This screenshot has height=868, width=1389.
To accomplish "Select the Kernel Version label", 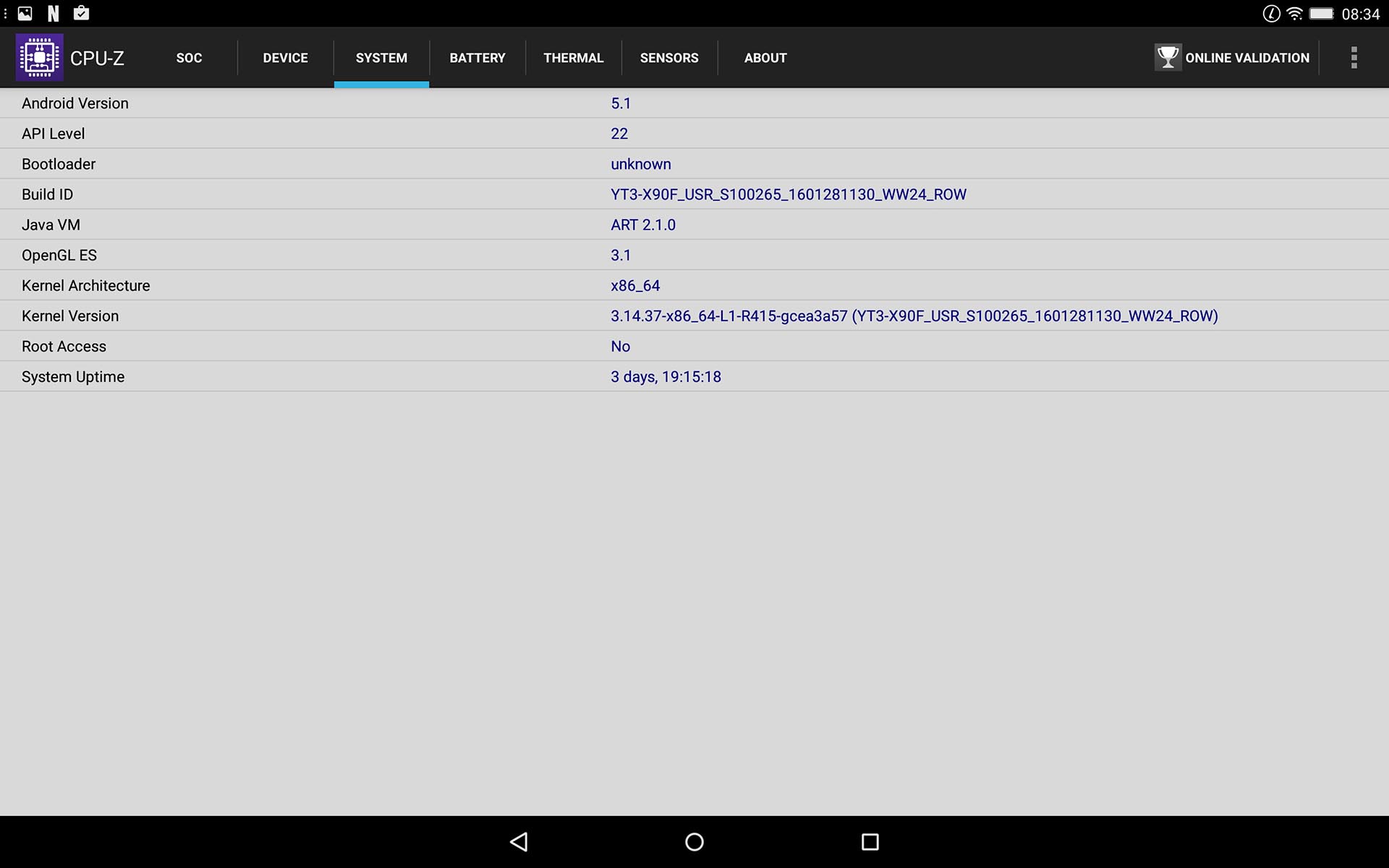I will click(70, 316).
